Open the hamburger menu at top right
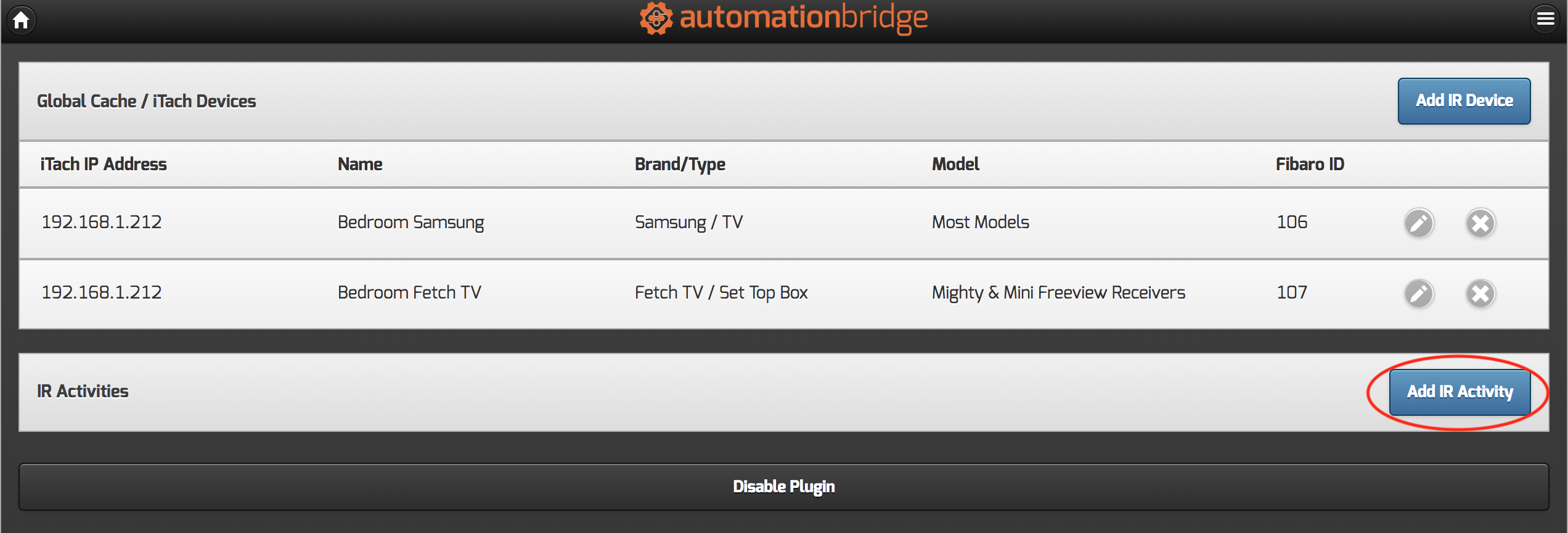1568x533 pixels. [1545, 19]
